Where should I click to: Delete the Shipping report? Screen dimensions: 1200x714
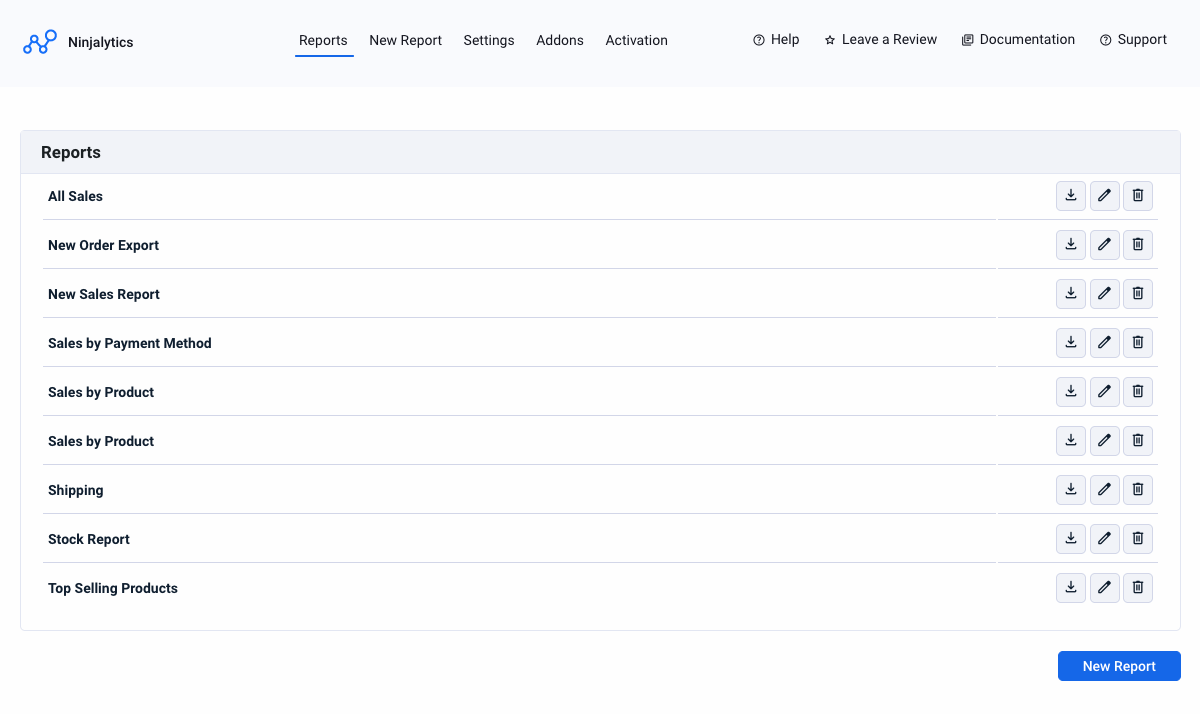click(1138, 489)
